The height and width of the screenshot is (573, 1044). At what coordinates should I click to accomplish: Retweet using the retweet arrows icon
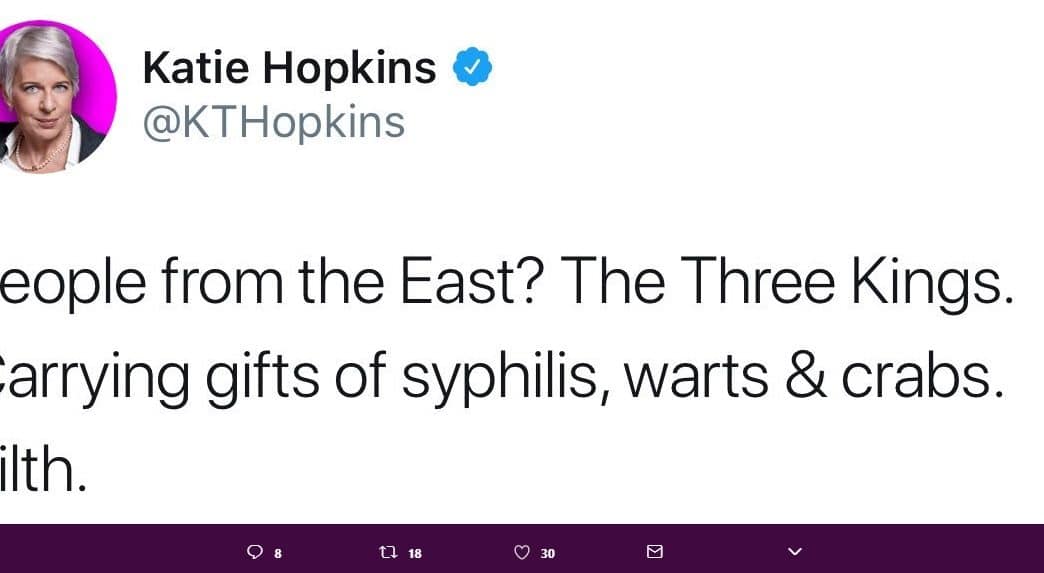coord(388,552)
